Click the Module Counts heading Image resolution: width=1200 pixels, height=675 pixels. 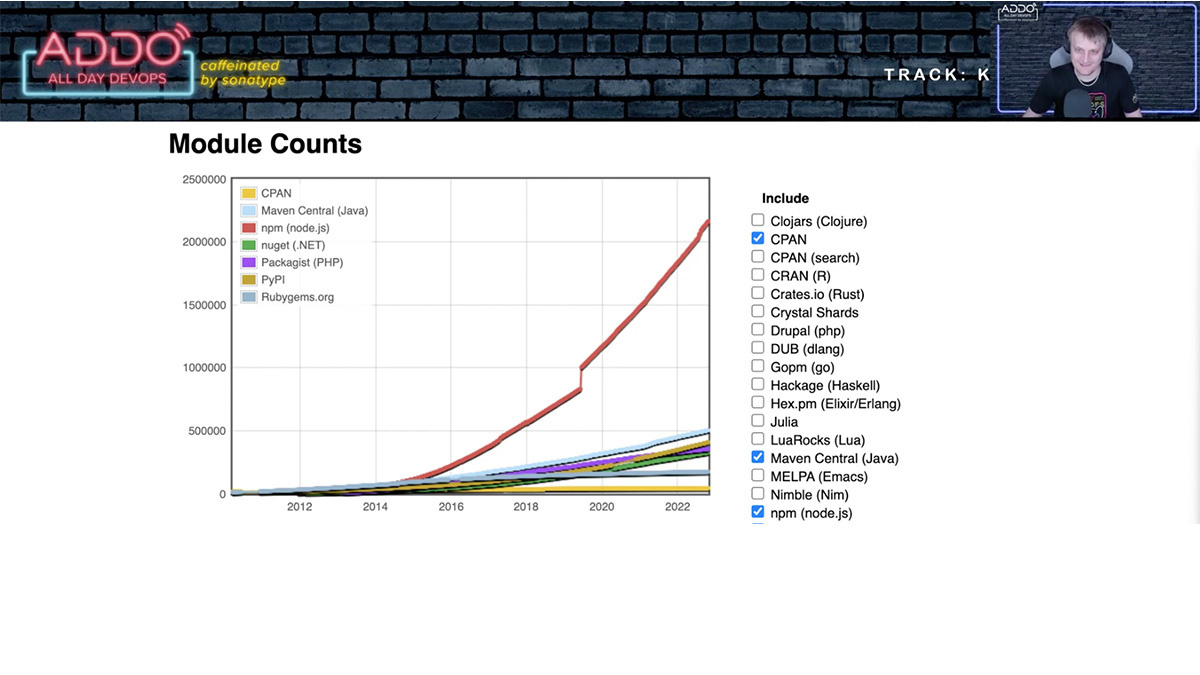[265, 144]
